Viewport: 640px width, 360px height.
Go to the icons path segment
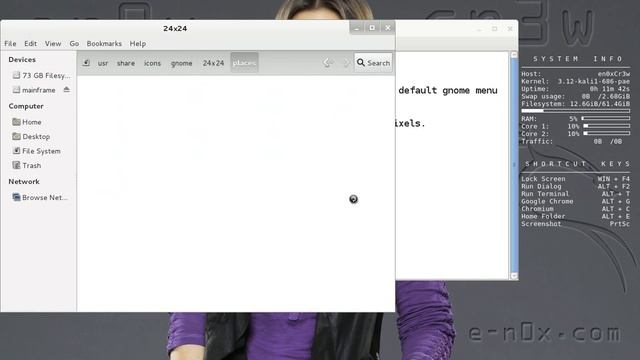click(x=152, y=63)
